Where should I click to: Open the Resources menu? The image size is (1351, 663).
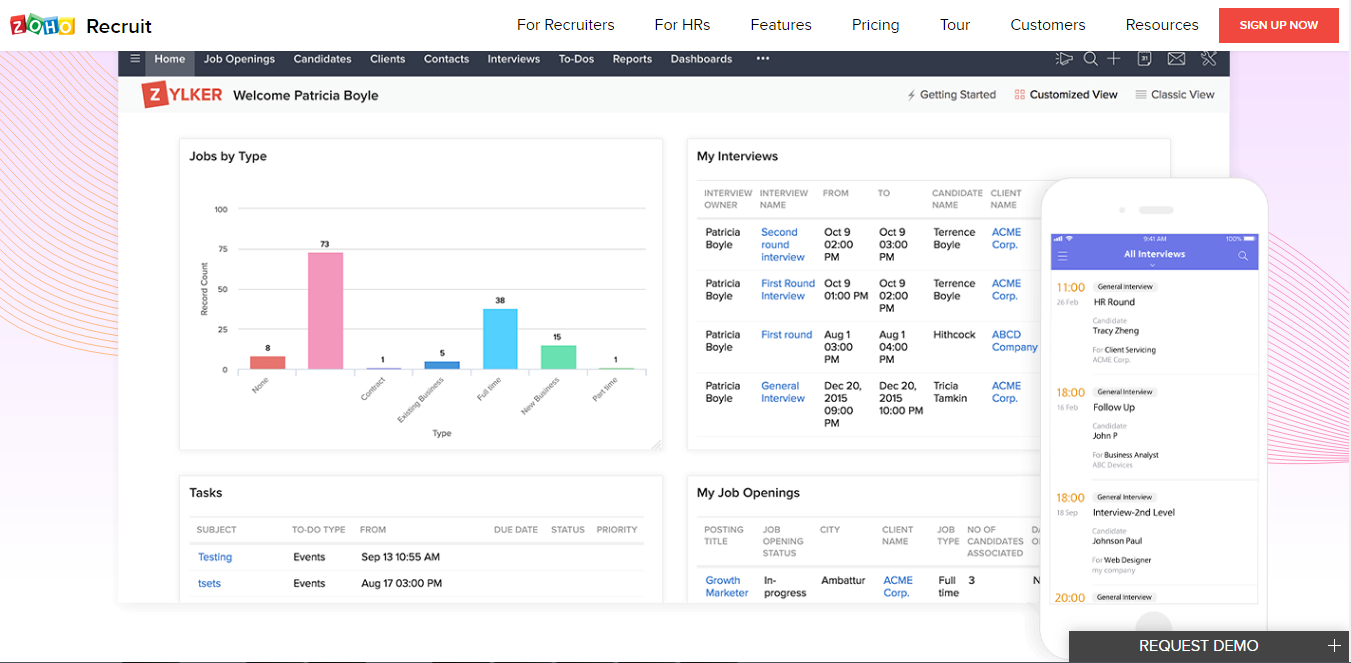point(1162,25)
